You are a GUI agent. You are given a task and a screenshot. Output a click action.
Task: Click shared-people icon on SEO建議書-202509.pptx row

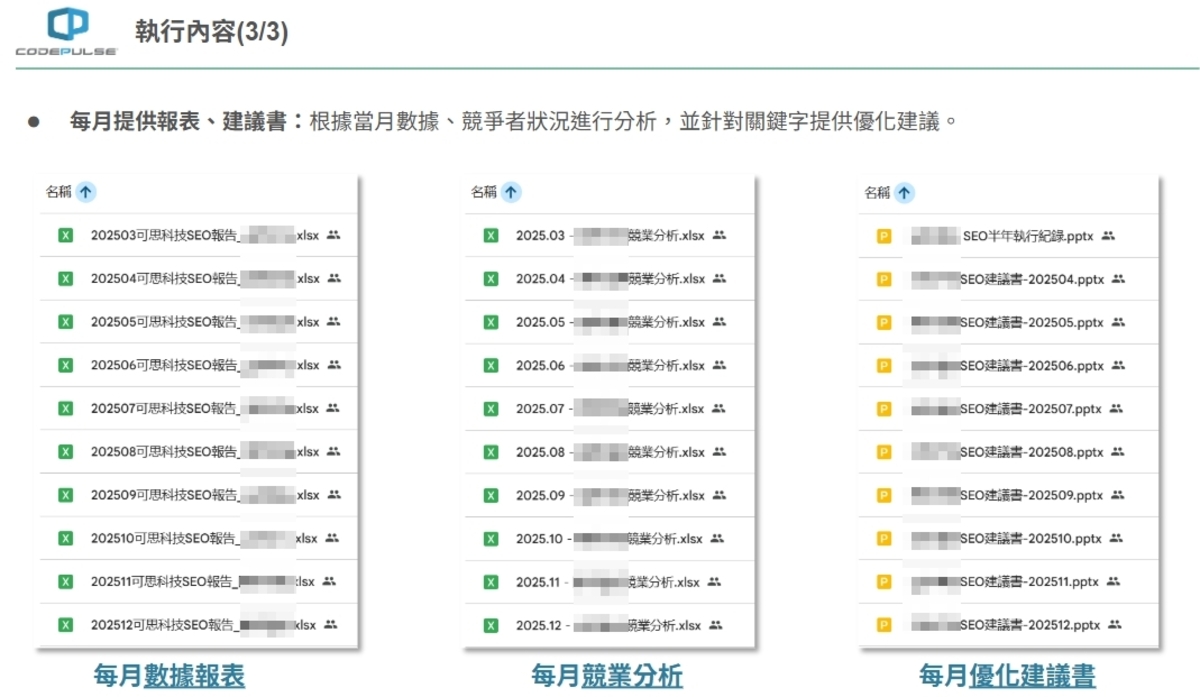(x=1118, y=495)
